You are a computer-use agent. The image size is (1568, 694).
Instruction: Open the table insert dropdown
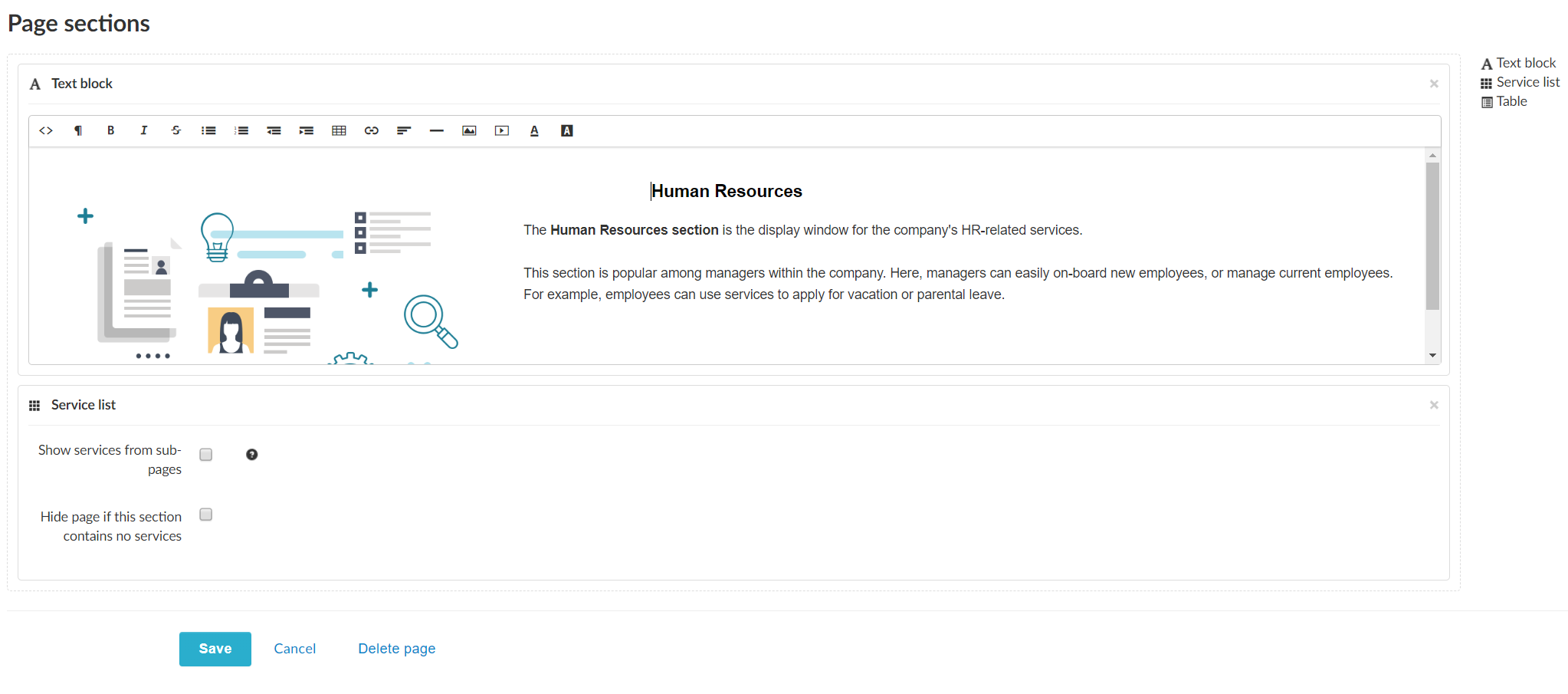(x=339, y=130)
